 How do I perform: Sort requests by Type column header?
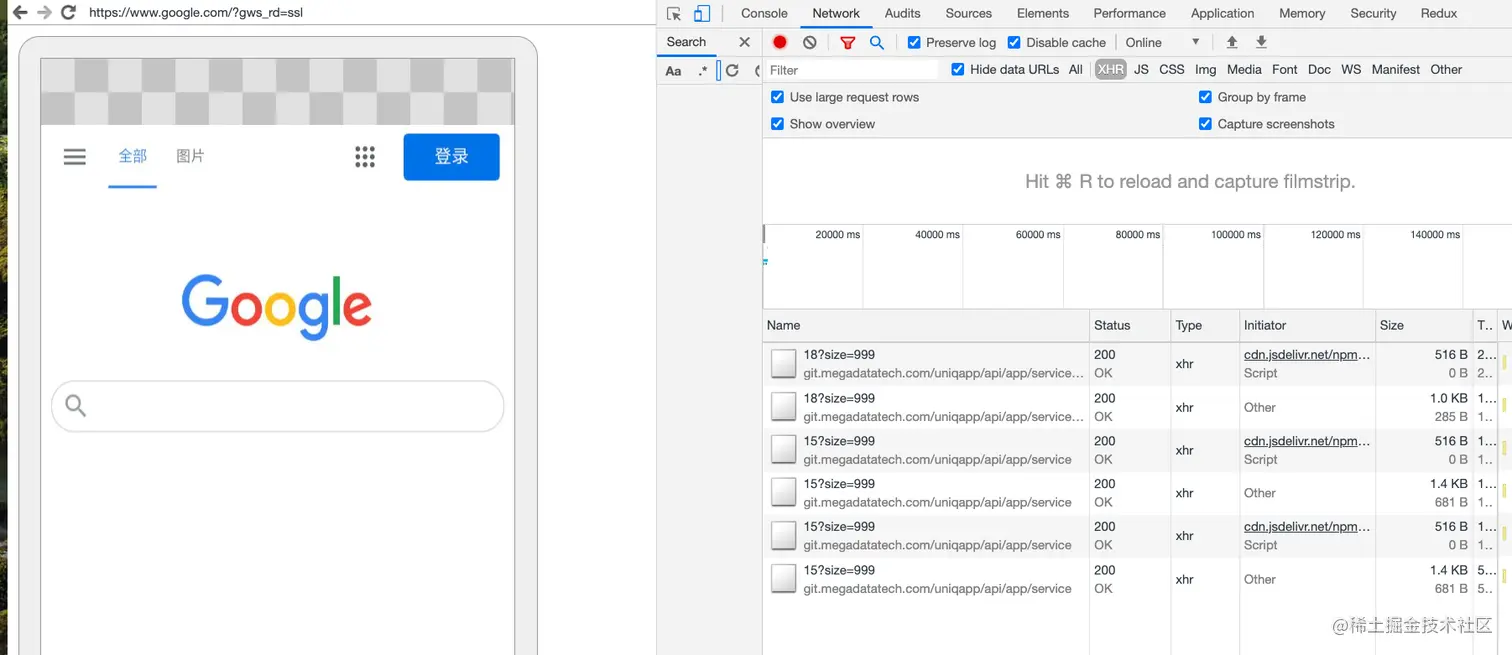[x=1205, y=325]
